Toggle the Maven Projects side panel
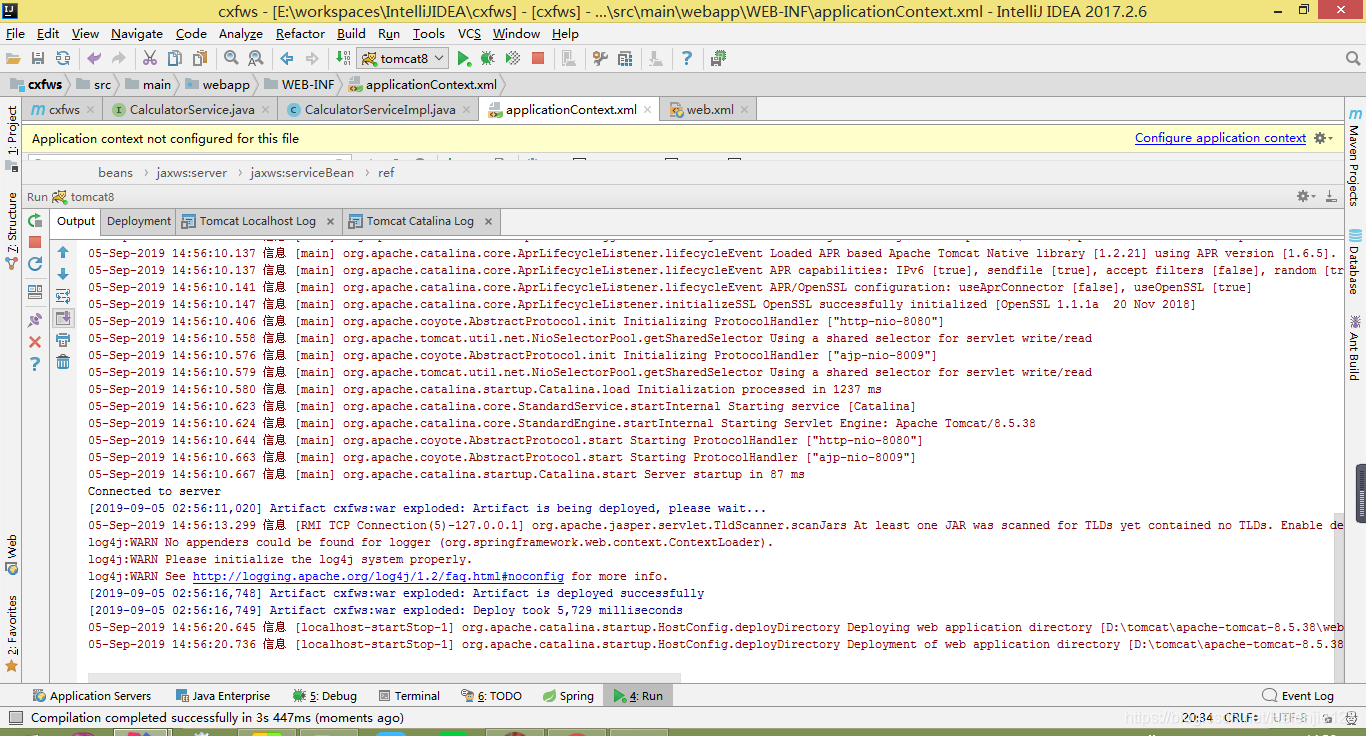Screen dimensions: 1366x736 click(x=1354, y=157)
